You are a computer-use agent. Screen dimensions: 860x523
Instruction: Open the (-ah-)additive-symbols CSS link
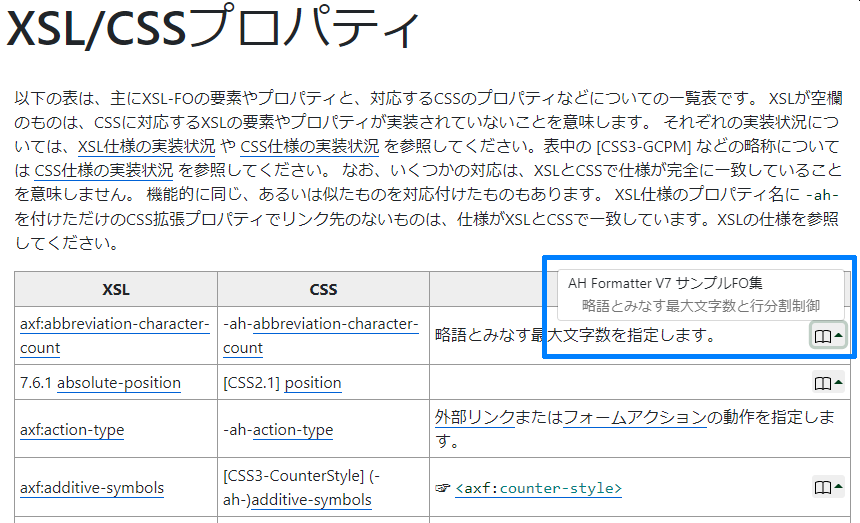coord(311,500)
